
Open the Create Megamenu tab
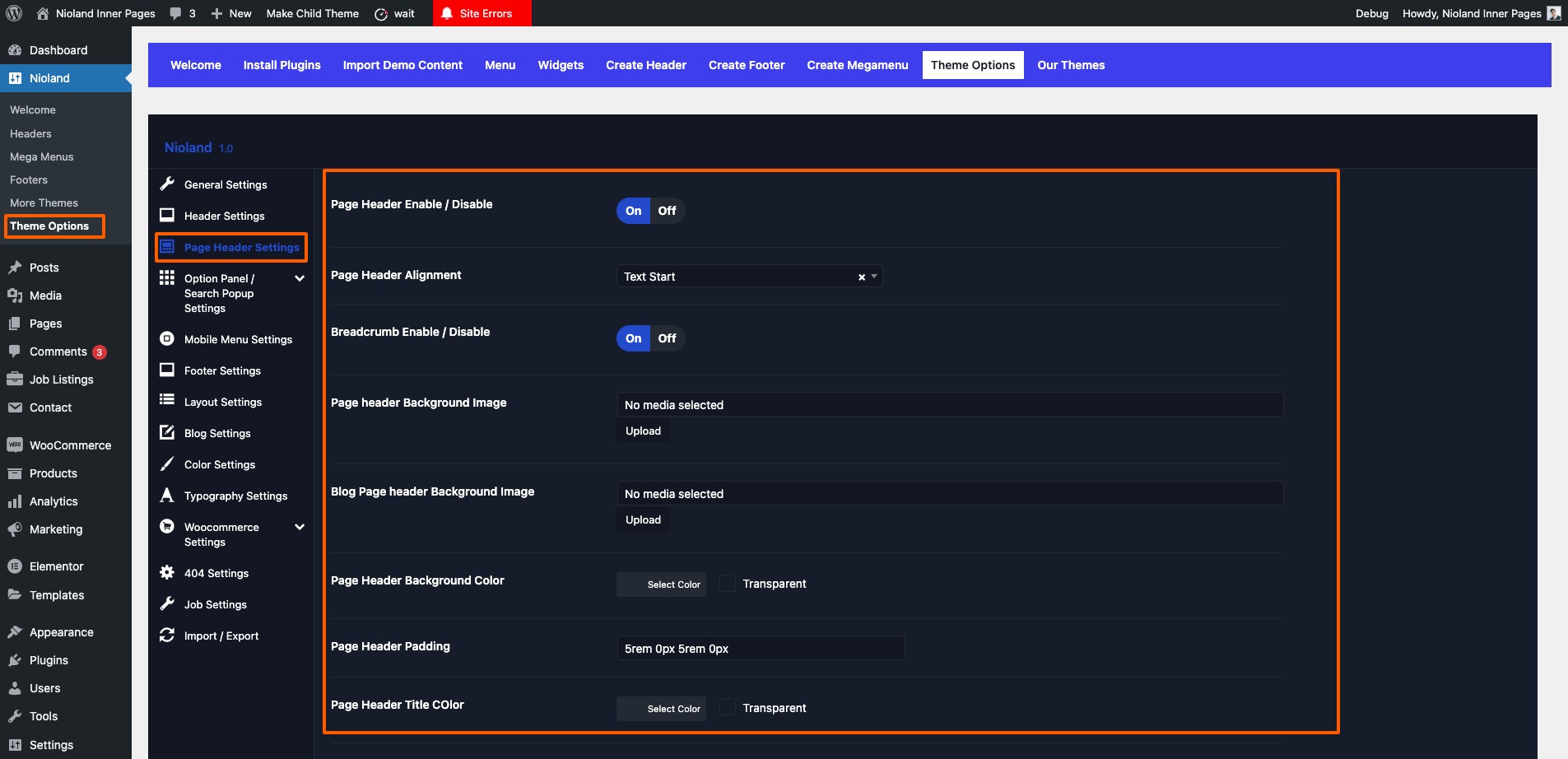click(857, 65)
